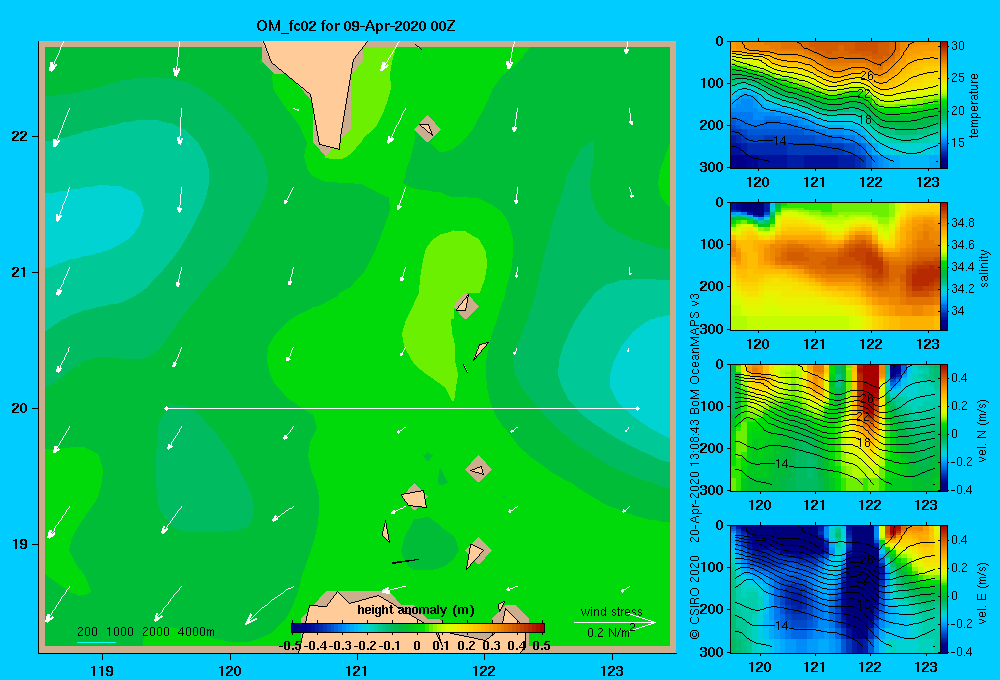Open the northward velocity section panel

834,427
